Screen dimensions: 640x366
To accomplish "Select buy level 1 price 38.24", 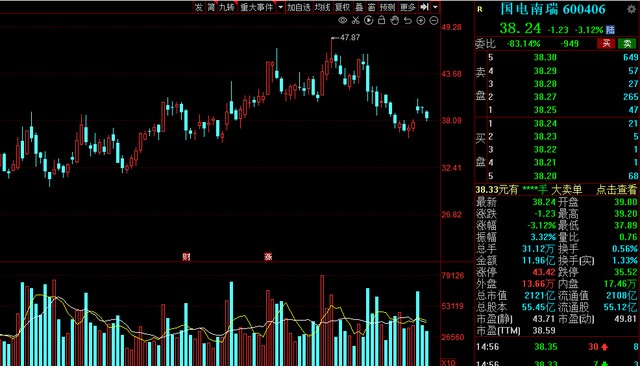I will 545,123.
